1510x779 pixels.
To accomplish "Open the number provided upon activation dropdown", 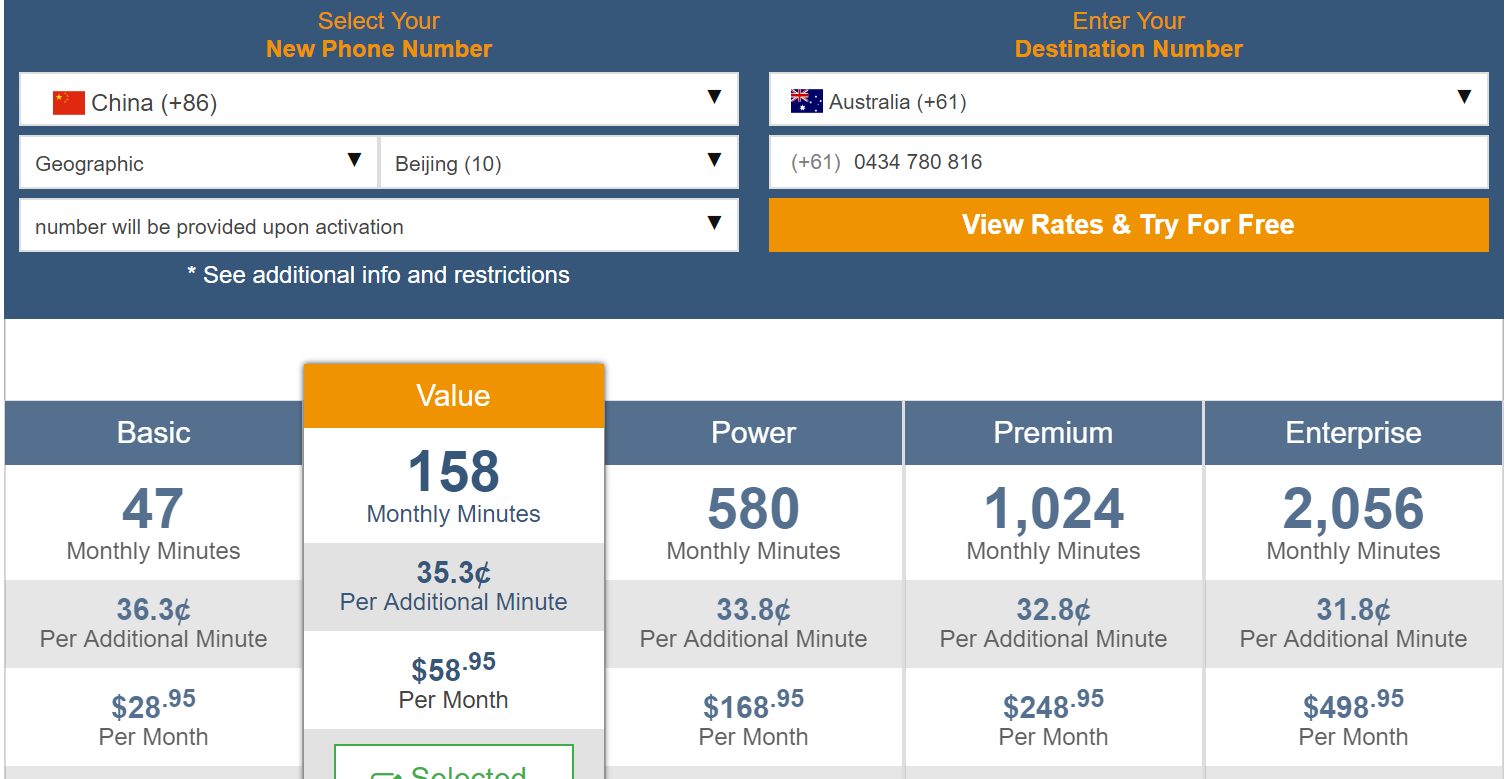I will 379,225.
